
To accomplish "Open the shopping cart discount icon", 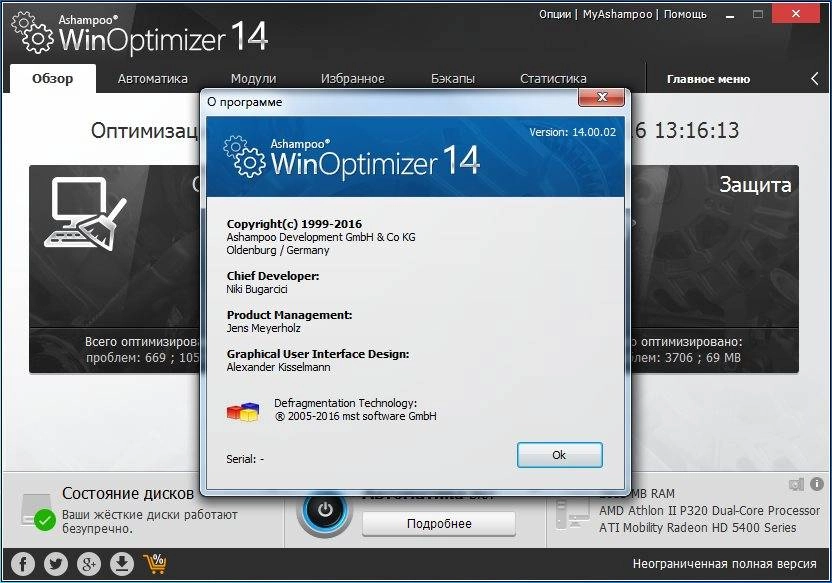I will [154, 563].
